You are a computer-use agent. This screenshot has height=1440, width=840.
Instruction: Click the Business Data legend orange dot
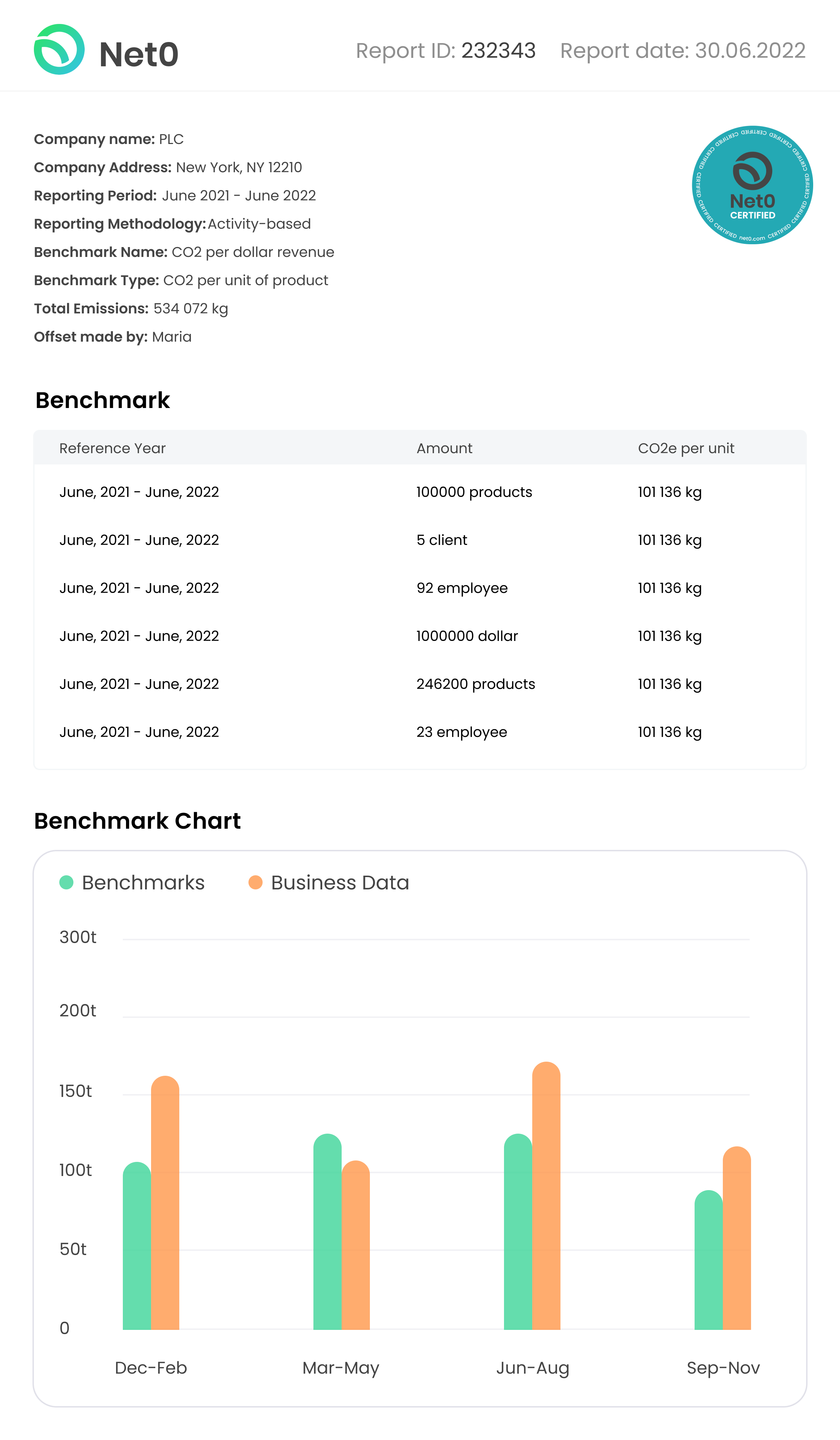point(256,882)
